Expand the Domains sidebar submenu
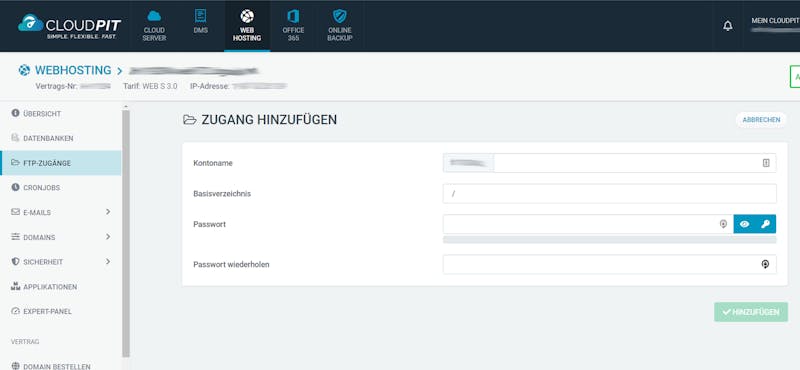 coord(108,237)
